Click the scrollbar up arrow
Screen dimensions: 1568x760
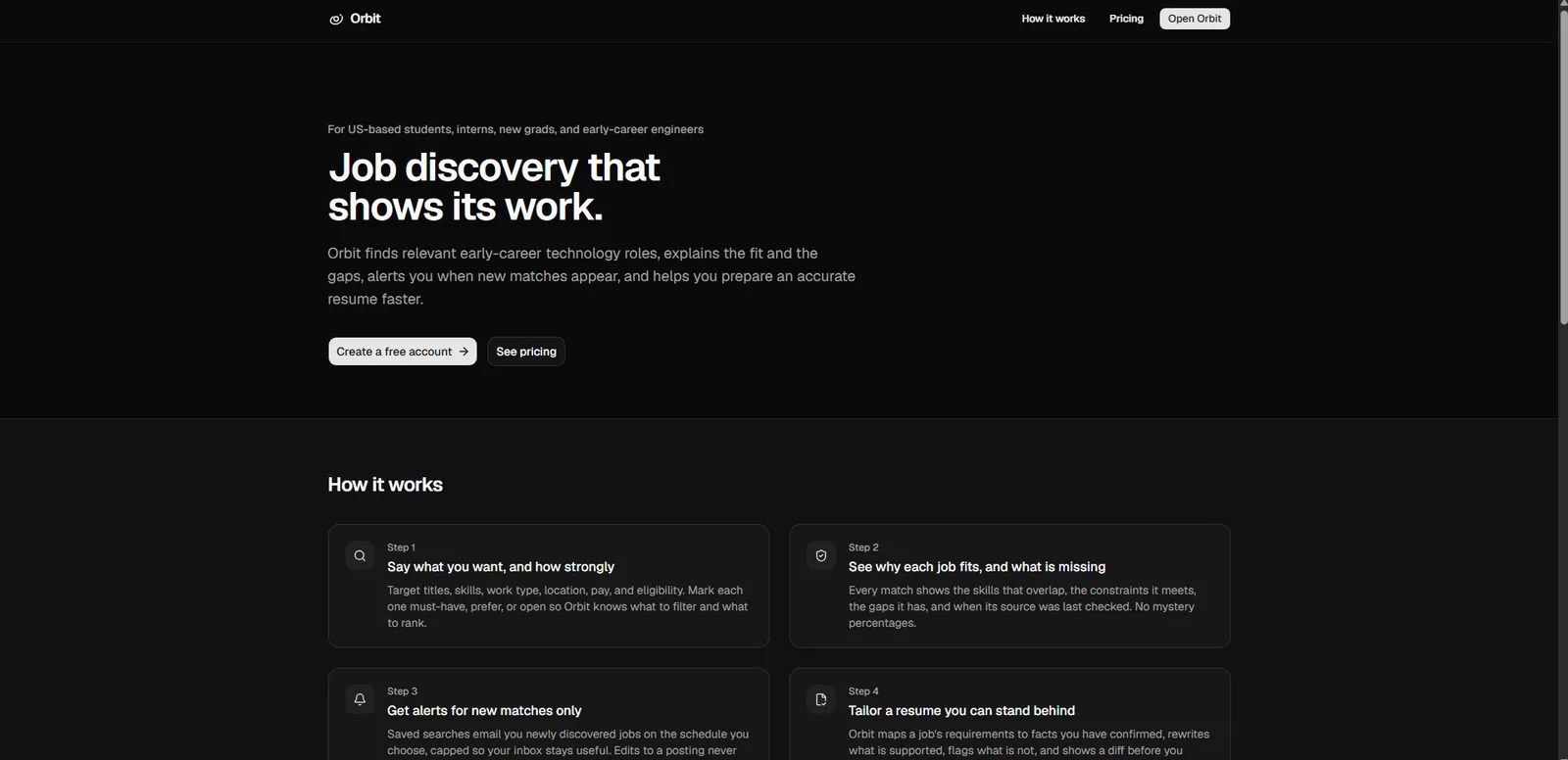(1563, 5)
